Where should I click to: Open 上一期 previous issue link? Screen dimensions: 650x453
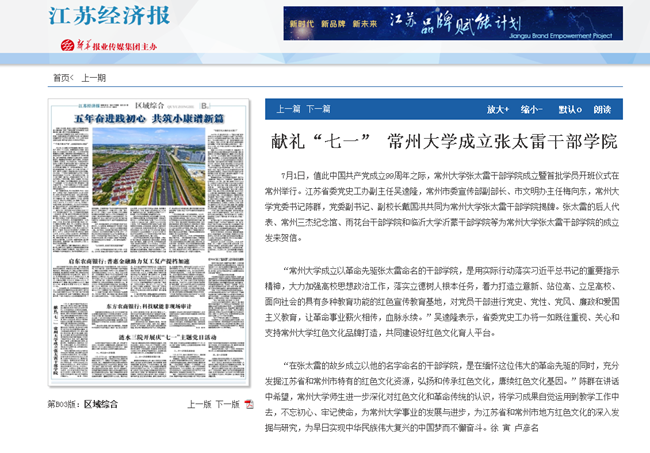pos(93,78)
